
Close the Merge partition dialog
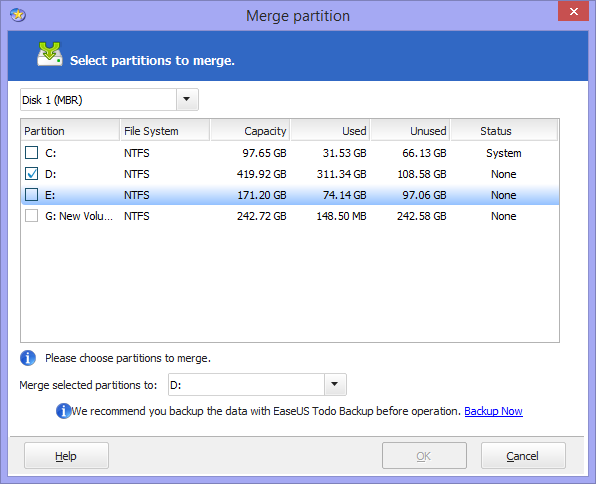pos(573,11)
